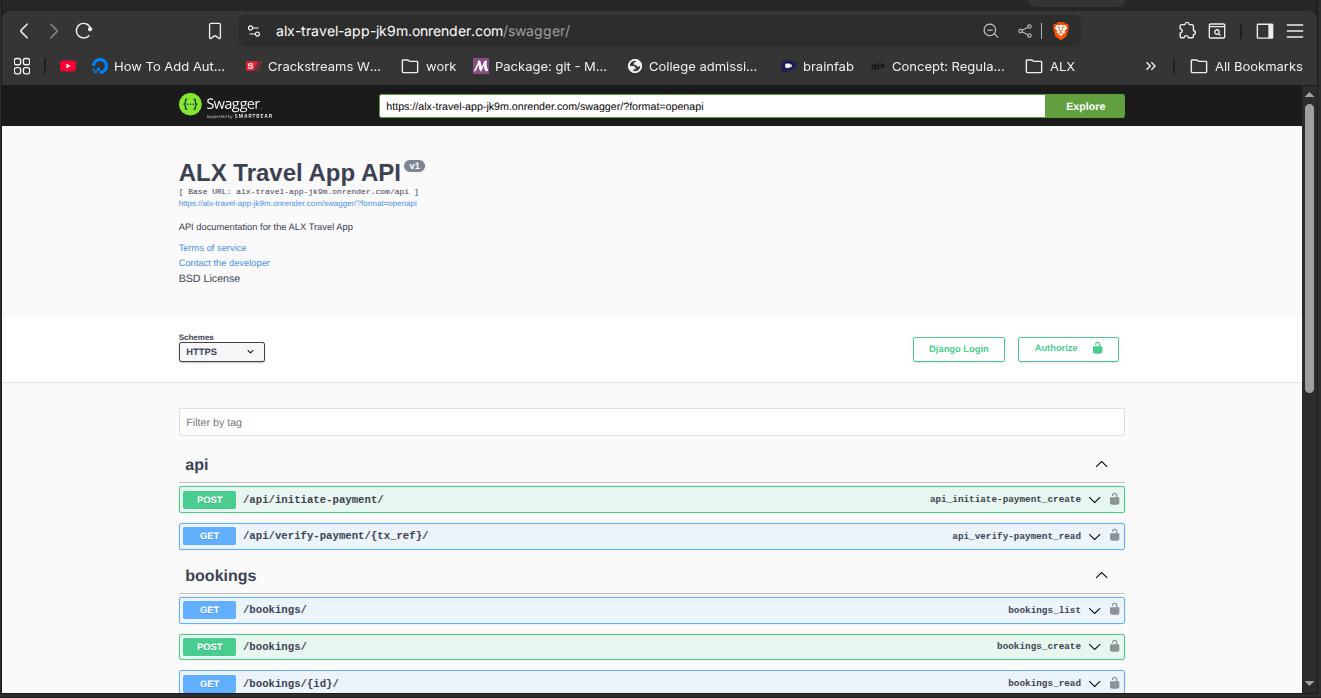Click the Explore button
The image size is (1321, 698).
coord(1085,105)
